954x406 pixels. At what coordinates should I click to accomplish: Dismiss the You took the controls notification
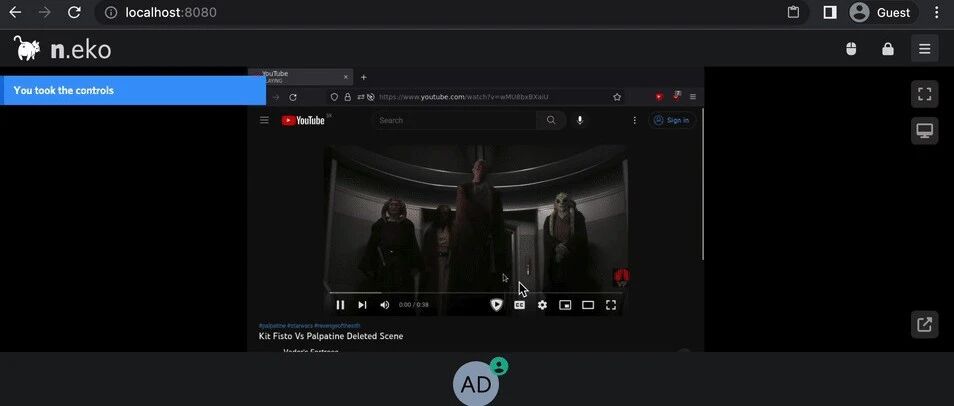click(x=133, y=90)
